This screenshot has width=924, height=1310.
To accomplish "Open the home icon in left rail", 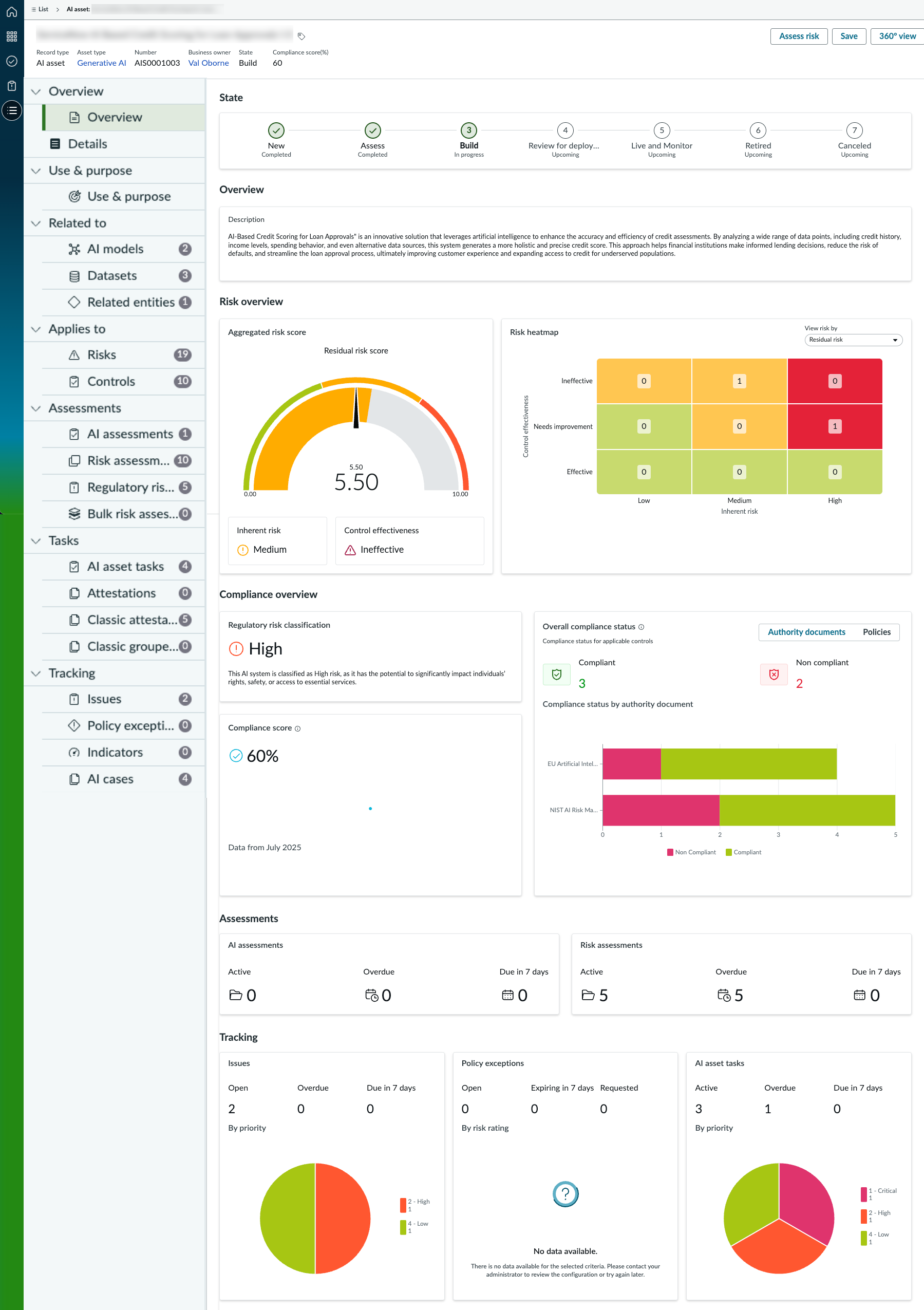I will [x=11, y=12].
